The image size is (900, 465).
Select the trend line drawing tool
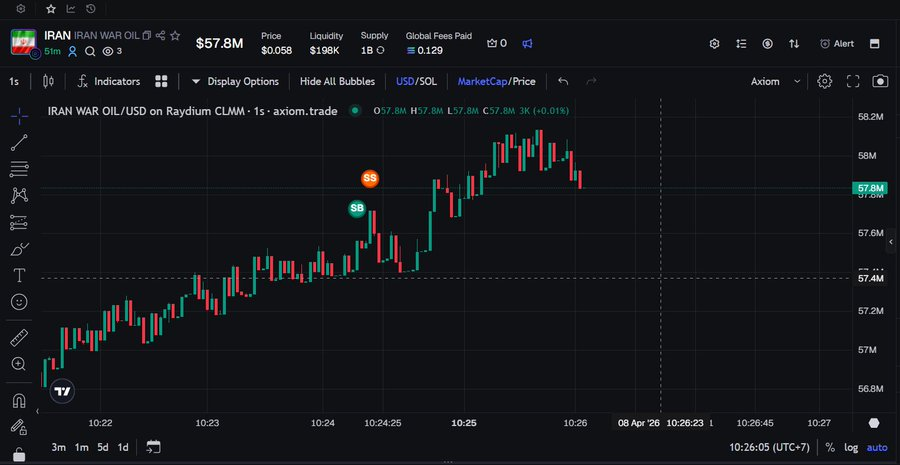[19, 143]
